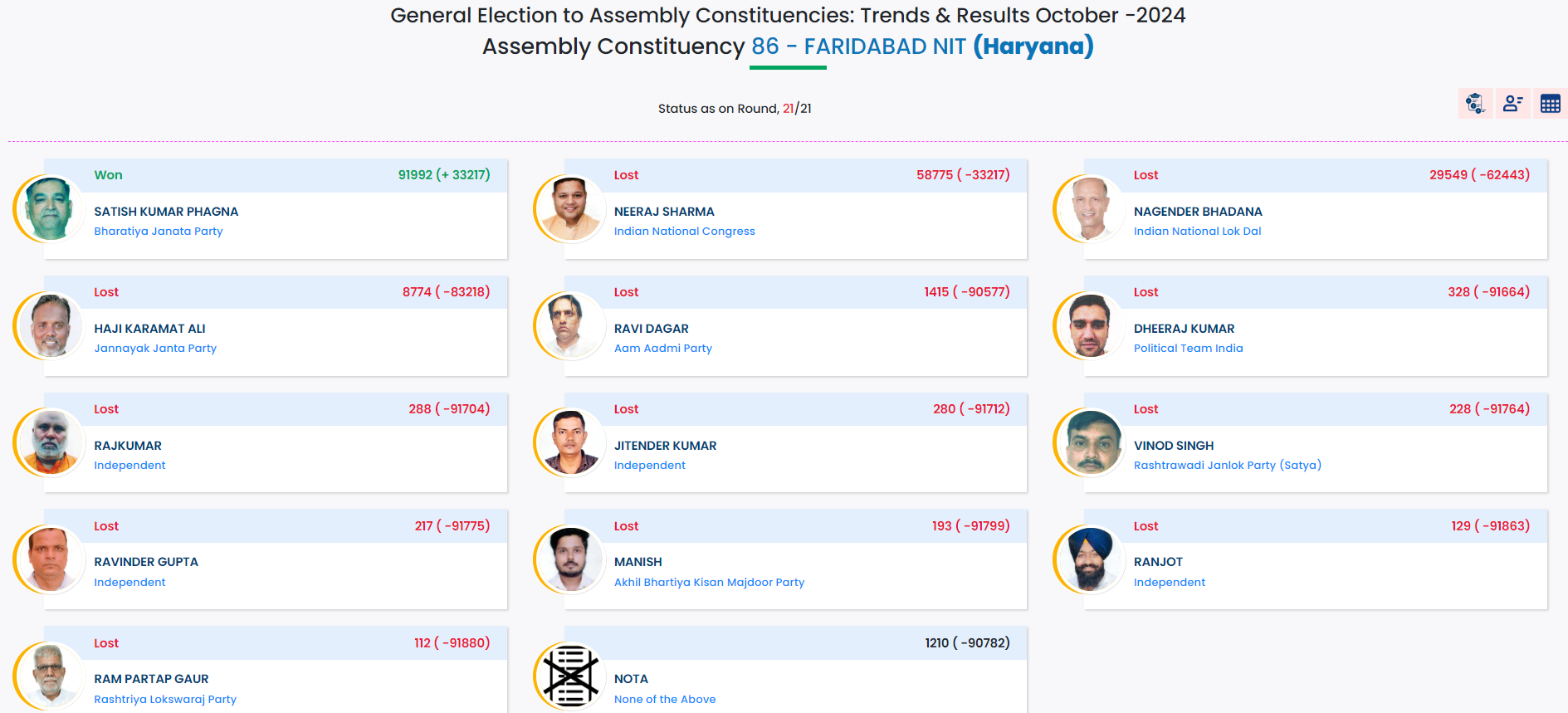Select the Won status on Phagna's card

tap(108, 175)
